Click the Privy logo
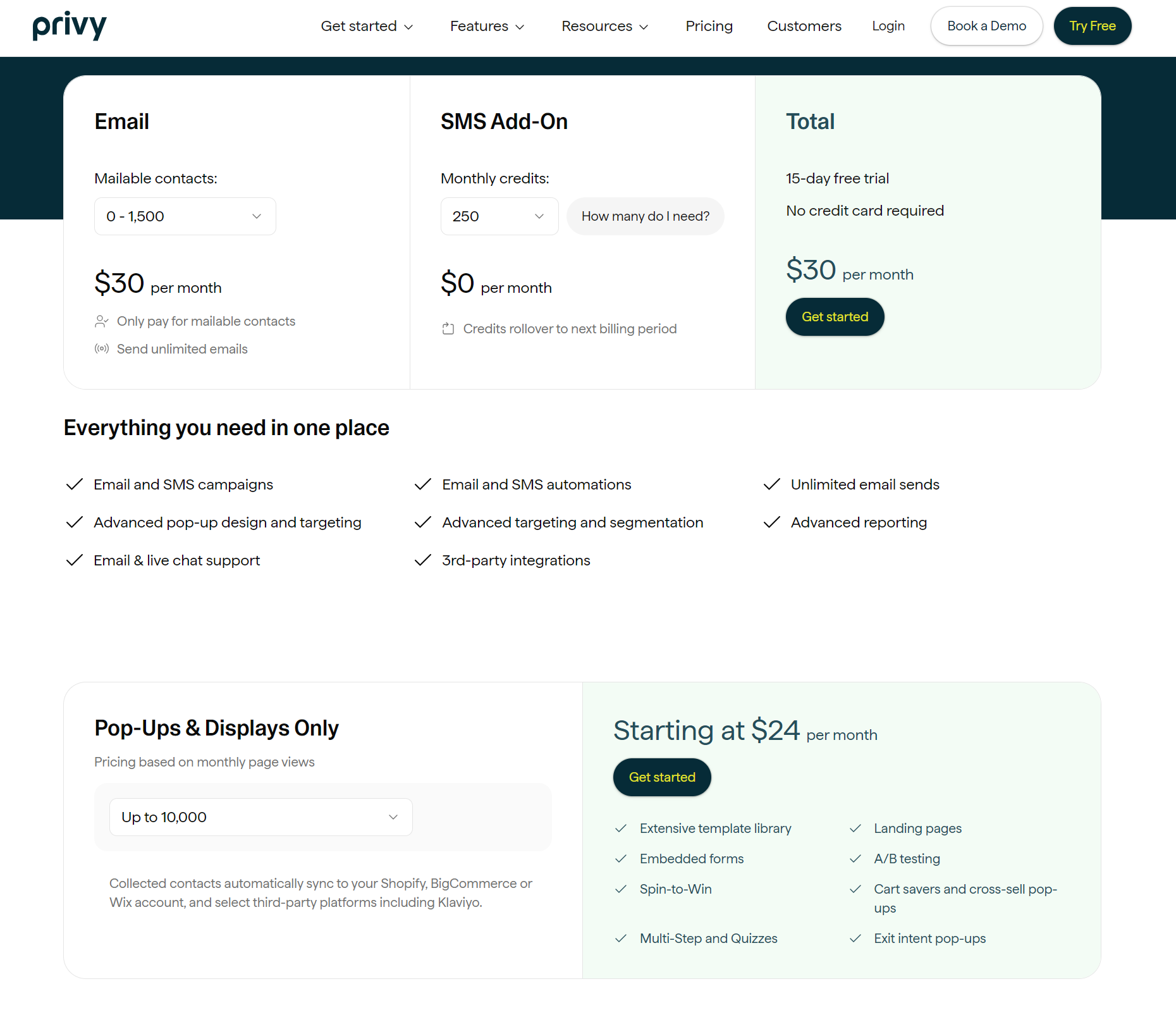The width and height of the screenshot is (1176, 1010). [70, 26]
